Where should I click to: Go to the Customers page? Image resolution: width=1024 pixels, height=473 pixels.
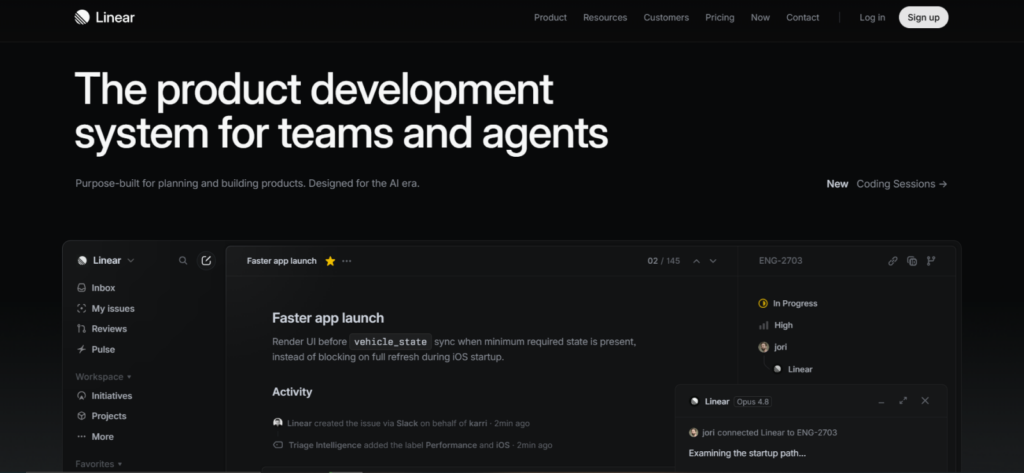665,18
